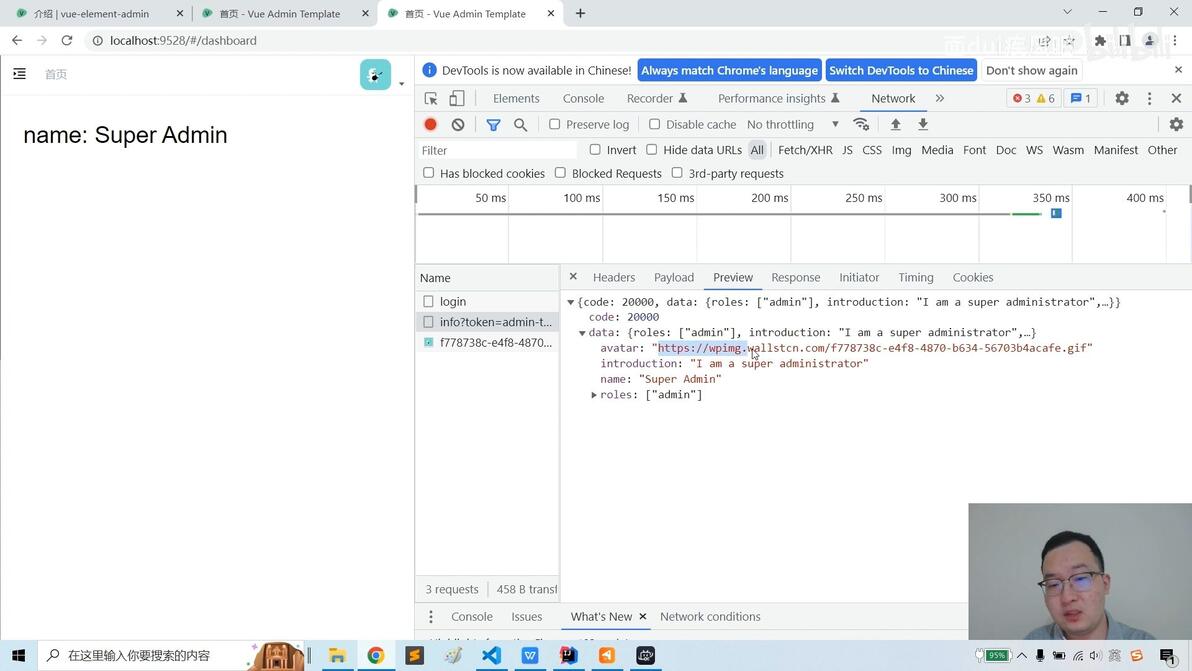Clear the network log

coord(458,125)
